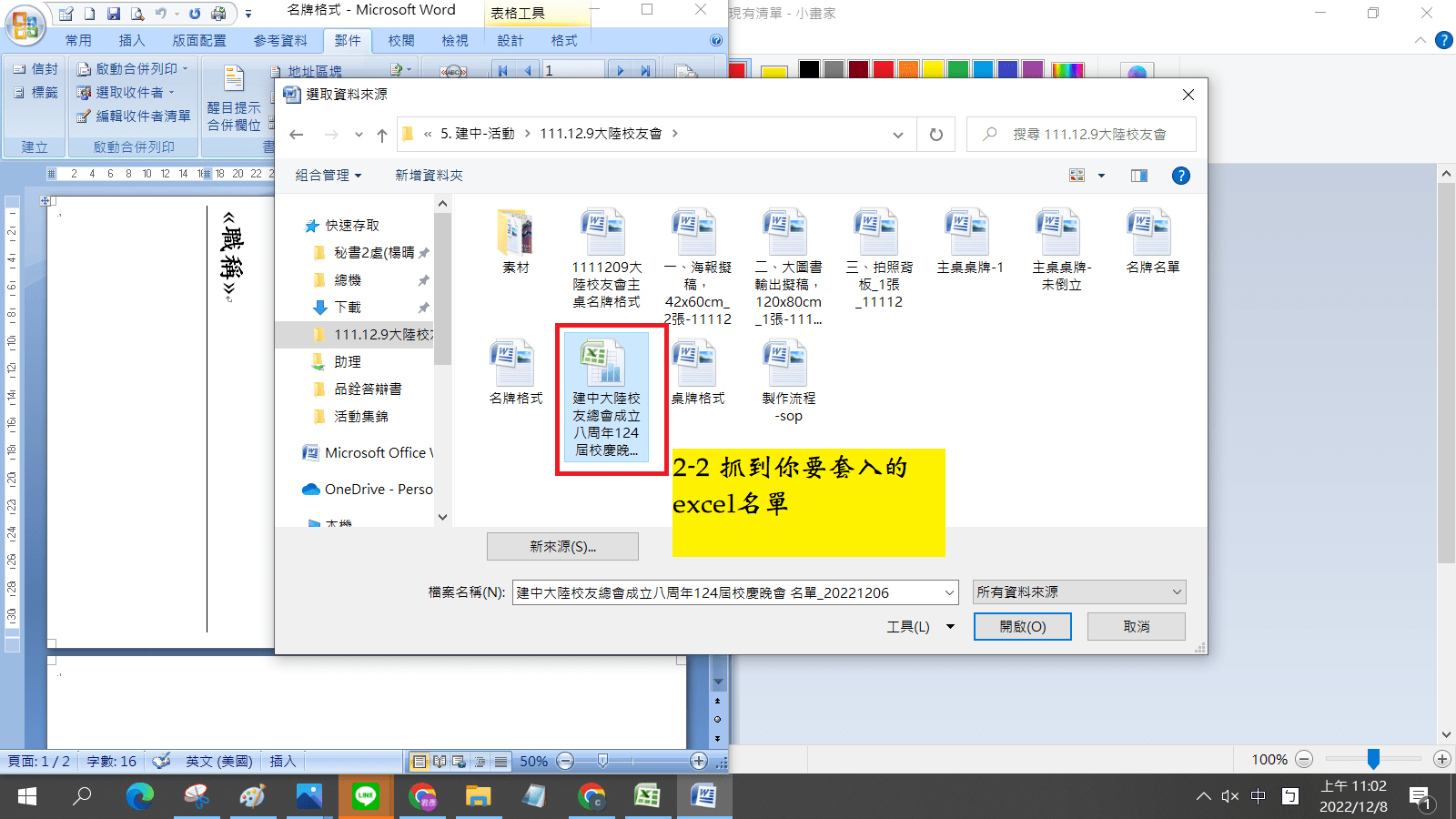Open the change view options dropdown arrow
This screenshot has width=1456, height=819.
1101,176
